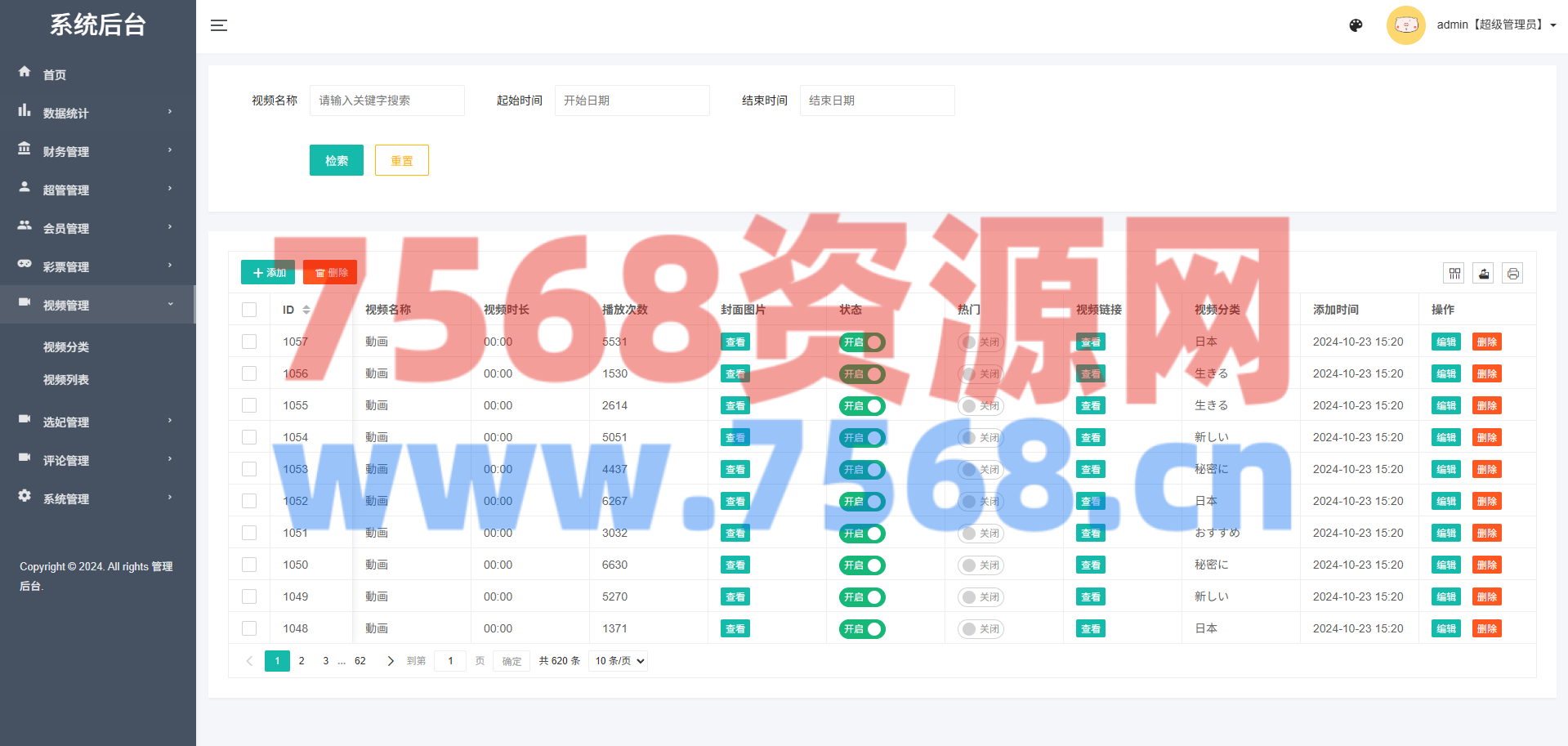Select 视频列表 in the sidebar
This screenshot has width=1568, height=746.
66,380
